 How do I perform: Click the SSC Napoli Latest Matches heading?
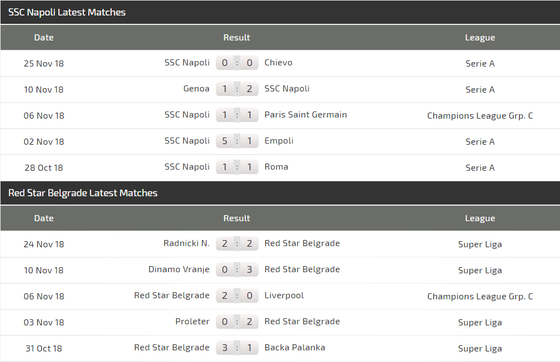(x=67, y=12)
